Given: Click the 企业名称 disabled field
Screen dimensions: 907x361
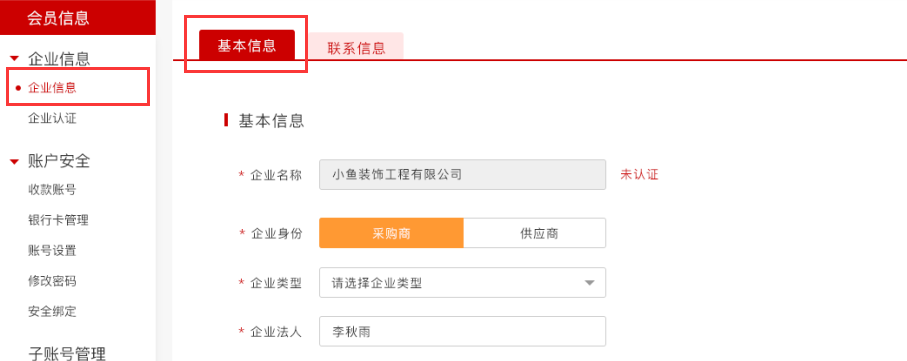Looking at the screenshot, I should tap(463, 175).
